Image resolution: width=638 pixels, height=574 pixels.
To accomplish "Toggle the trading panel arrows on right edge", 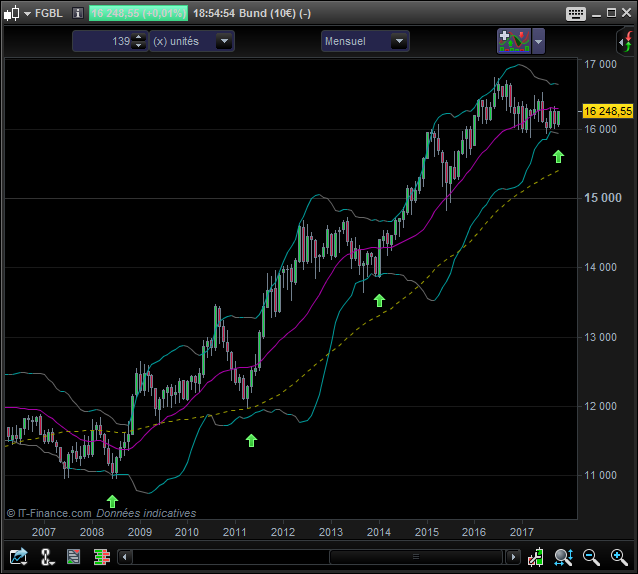I will point(623,41).
